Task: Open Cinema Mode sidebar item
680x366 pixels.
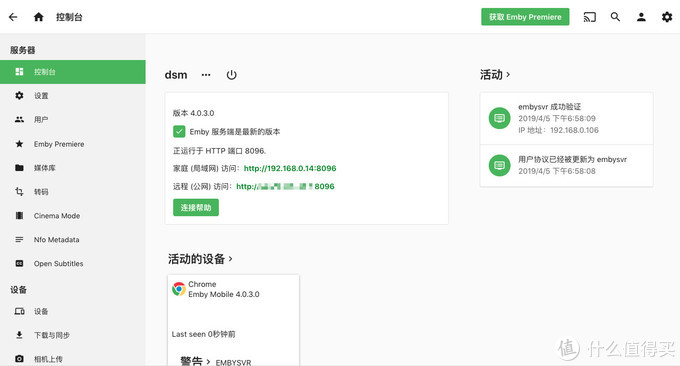Action: click(x=72, y=216)
